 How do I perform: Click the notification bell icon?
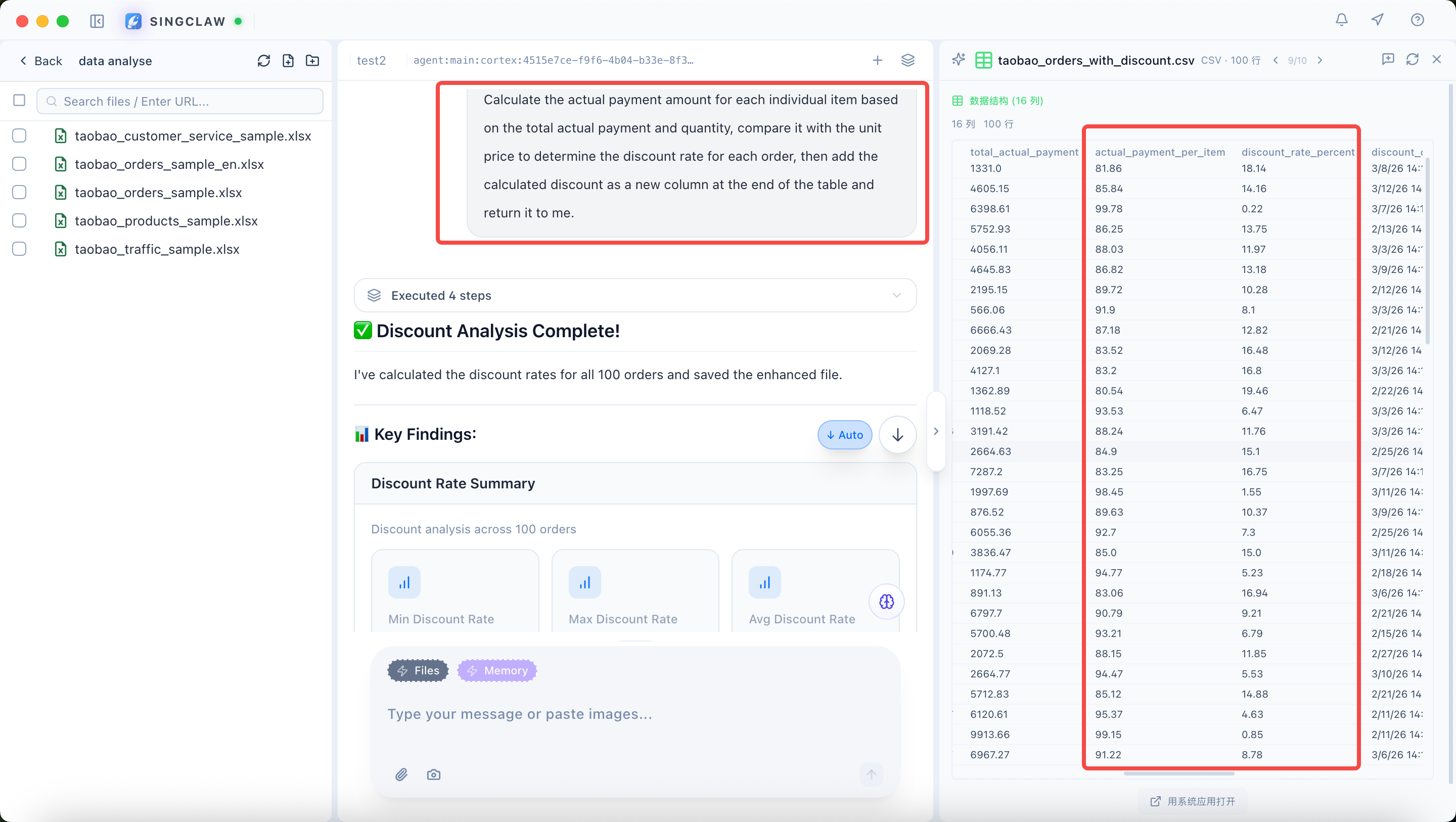(x=1341, y=20)
